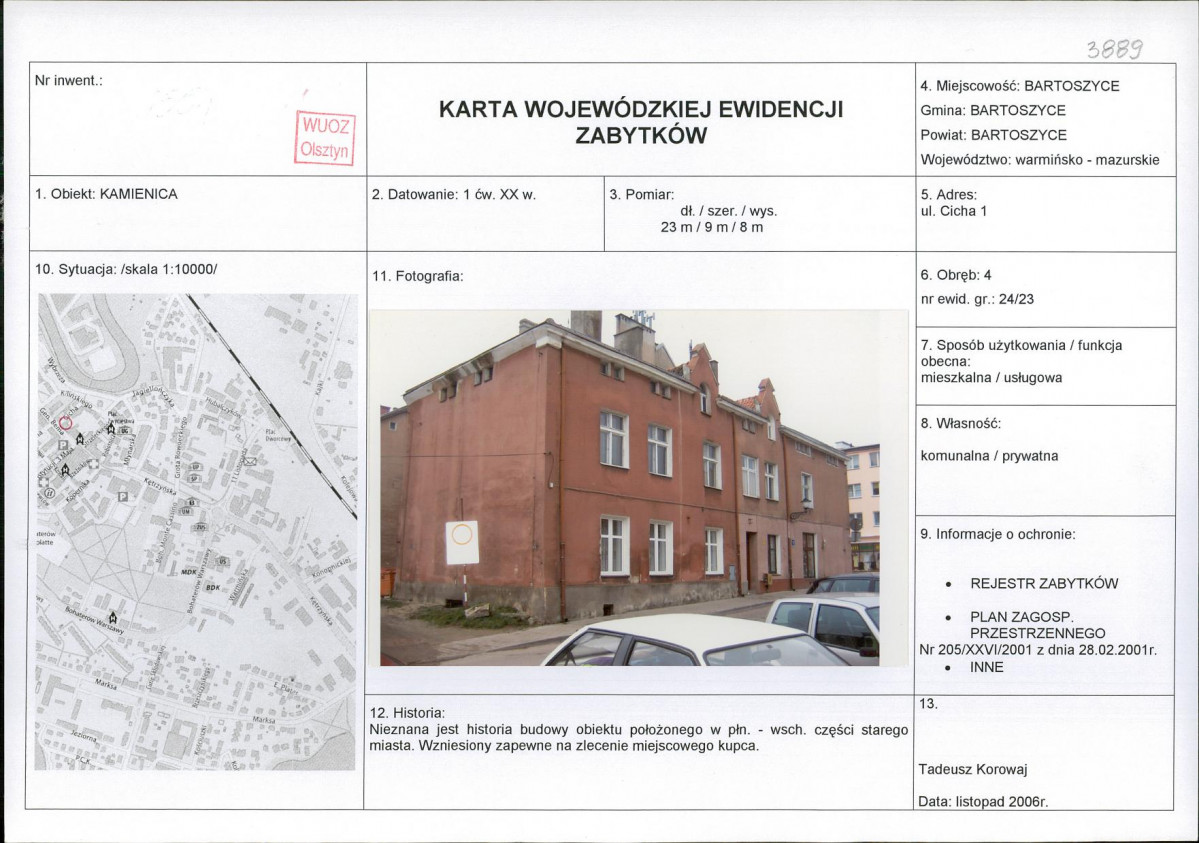Click "nr ewid. gr.: 24/23"

977,299
